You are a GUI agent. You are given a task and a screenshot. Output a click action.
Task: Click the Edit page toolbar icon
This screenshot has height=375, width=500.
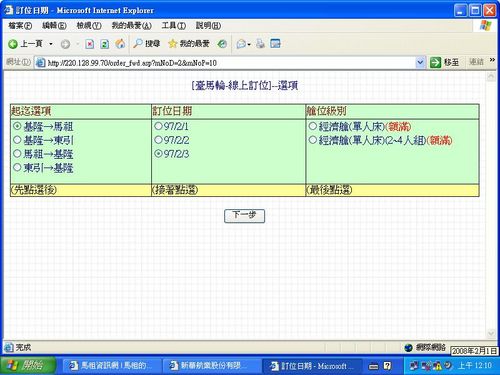click(x=275, y=44)
